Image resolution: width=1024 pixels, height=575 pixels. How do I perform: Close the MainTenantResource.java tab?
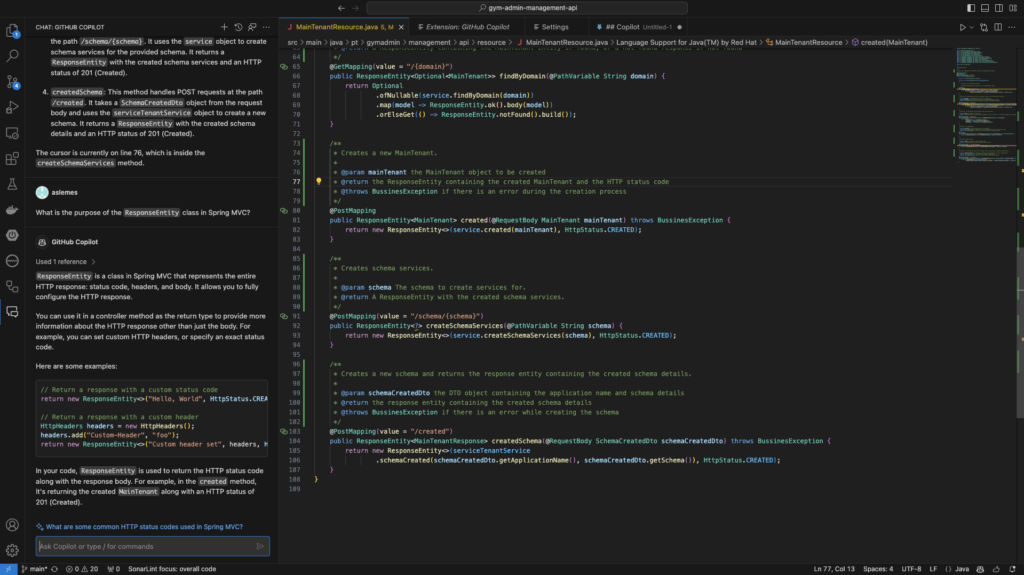[401, 27]
